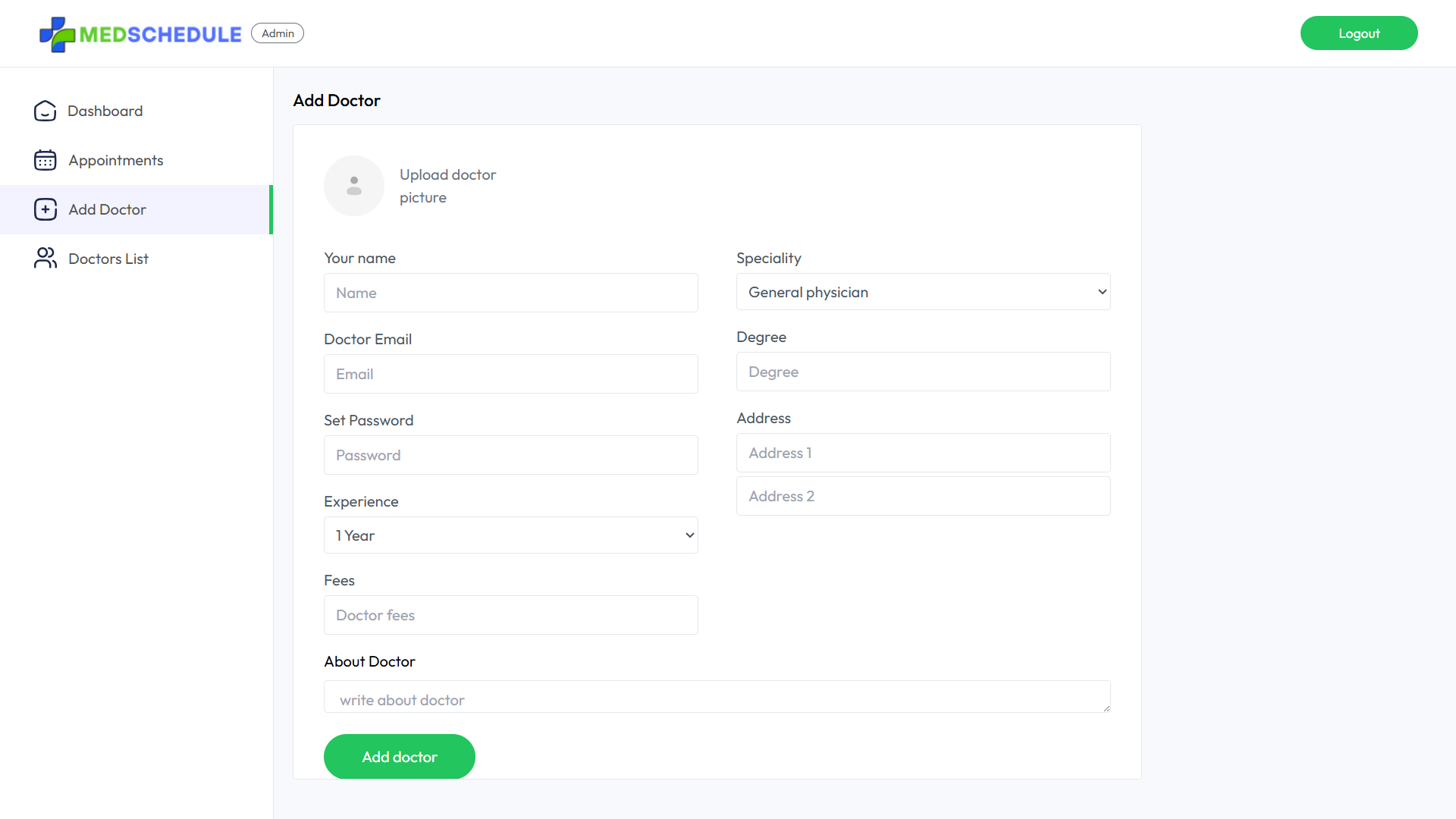Viewport: 1456px width, 819px height.
Task: Submit with the Add doctor button
Action: coord(400,757)
